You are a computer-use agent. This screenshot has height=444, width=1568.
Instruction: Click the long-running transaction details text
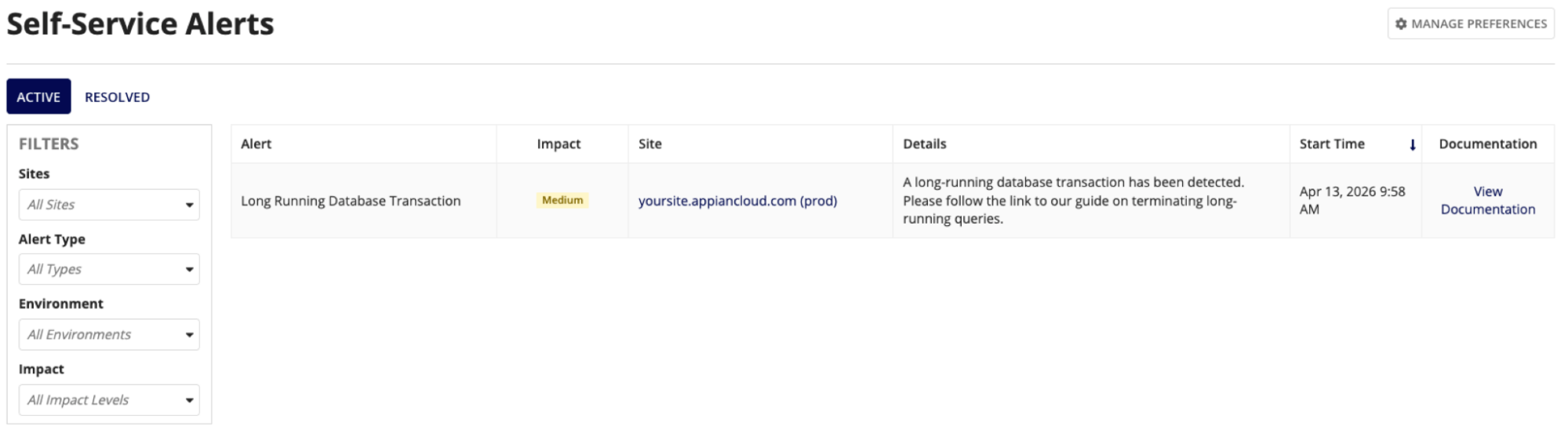(1073, 200)
